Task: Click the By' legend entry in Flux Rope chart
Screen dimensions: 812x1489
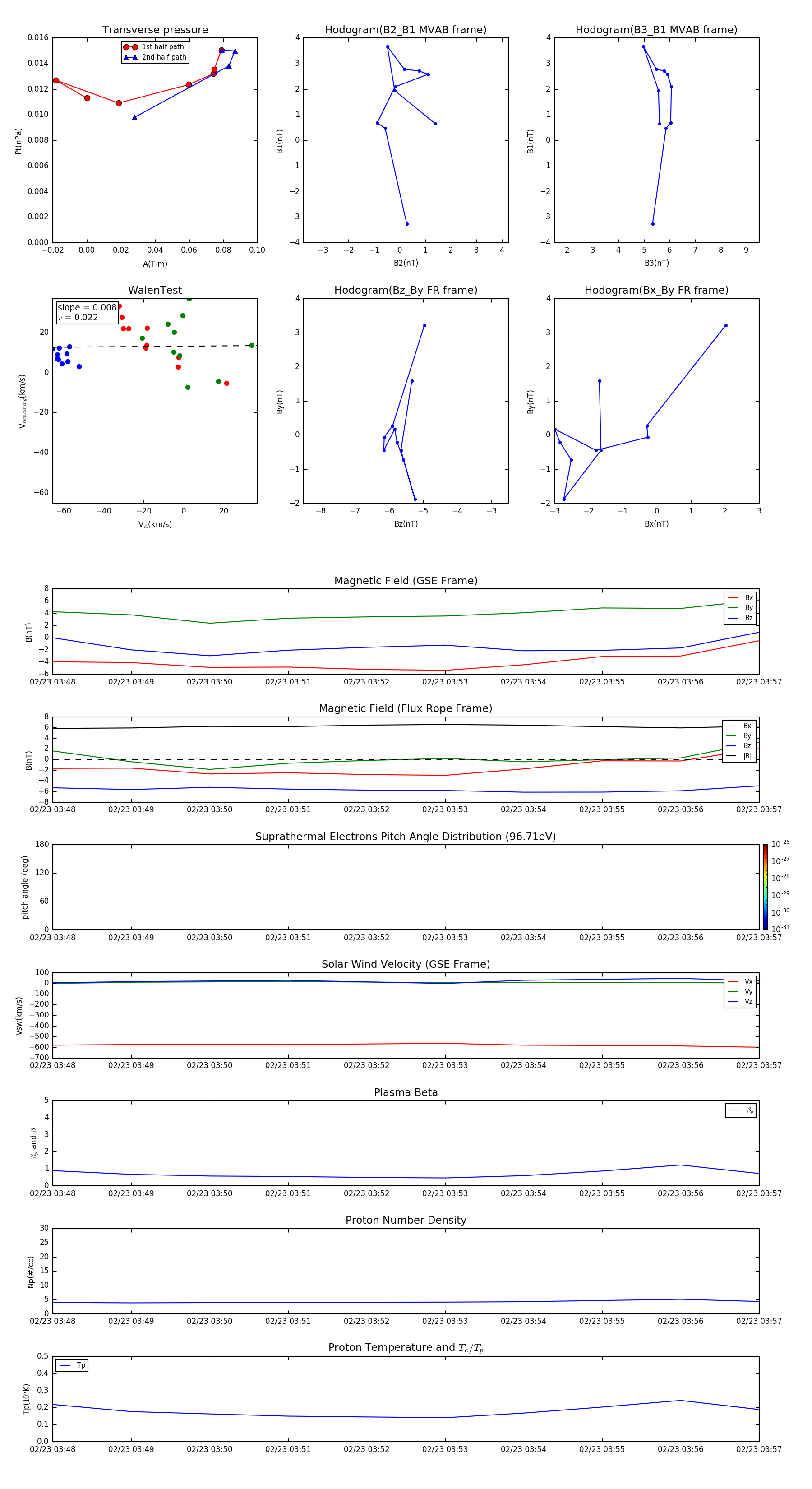Action: pos(739,736)
